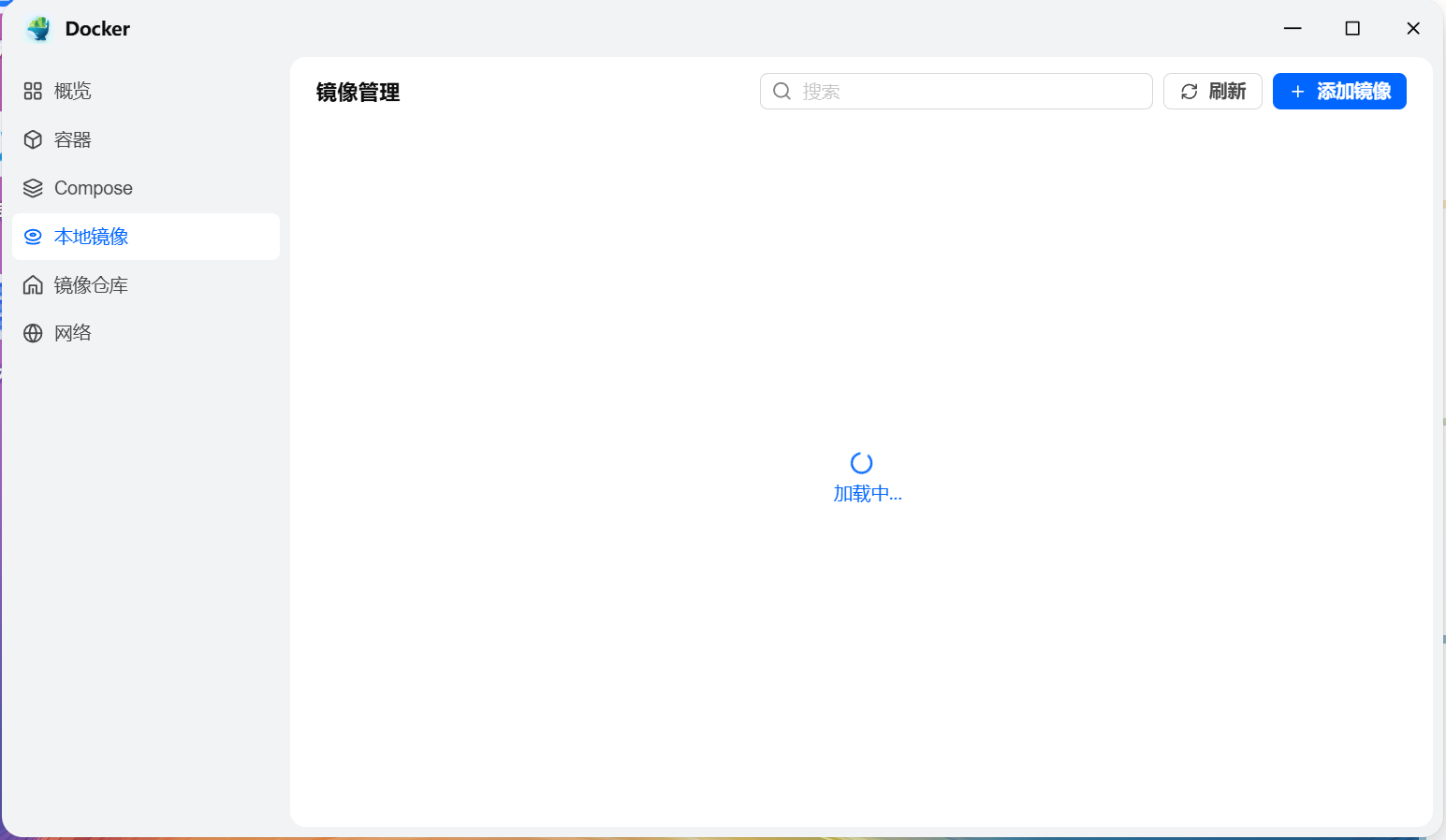This screenshot has height=840, width=1446.
Task: Click the magnifier icon in the search box
Action: click(x=781, y=91)
